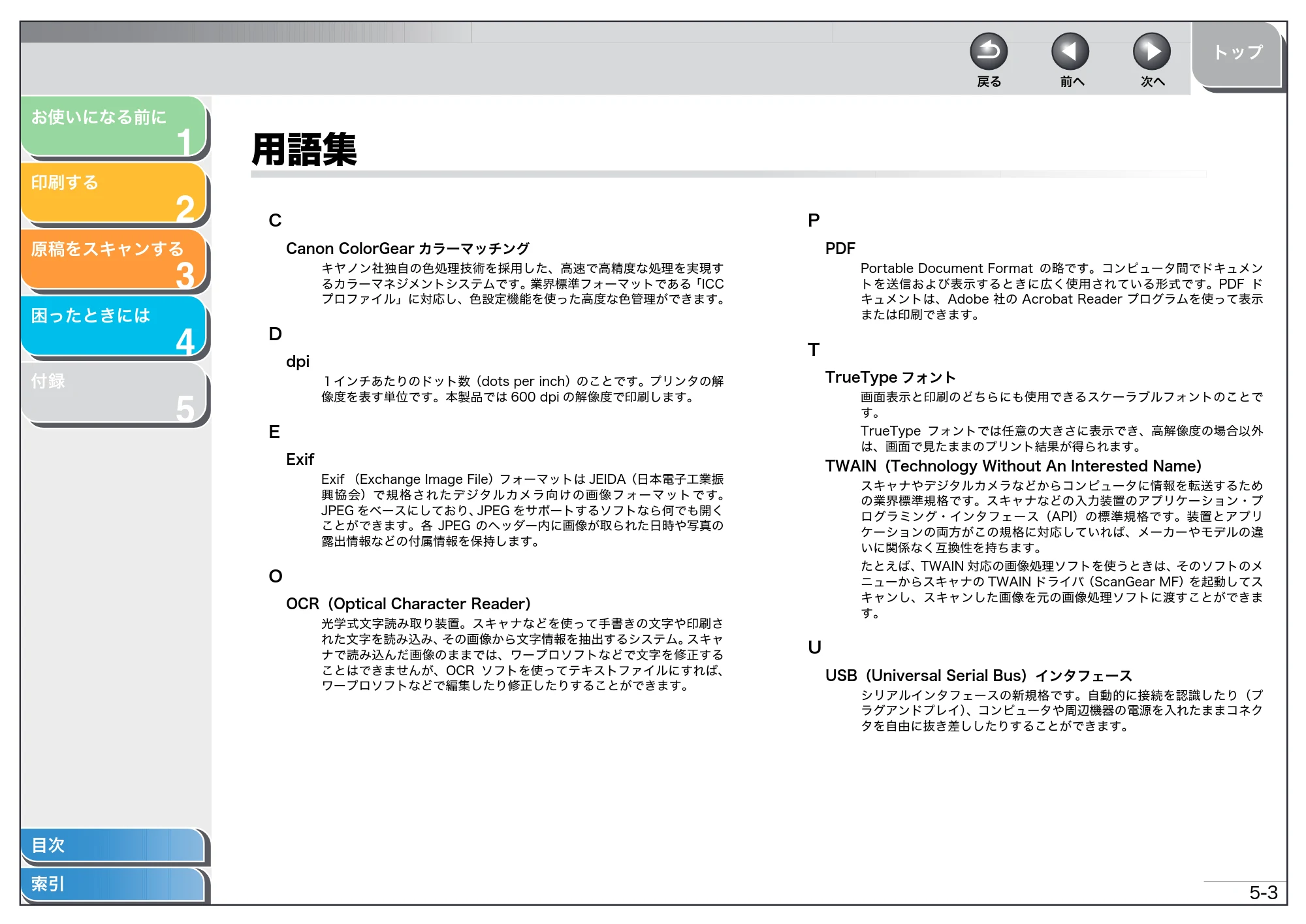Go to the 目次 (contents) button

tap(113, 845)
